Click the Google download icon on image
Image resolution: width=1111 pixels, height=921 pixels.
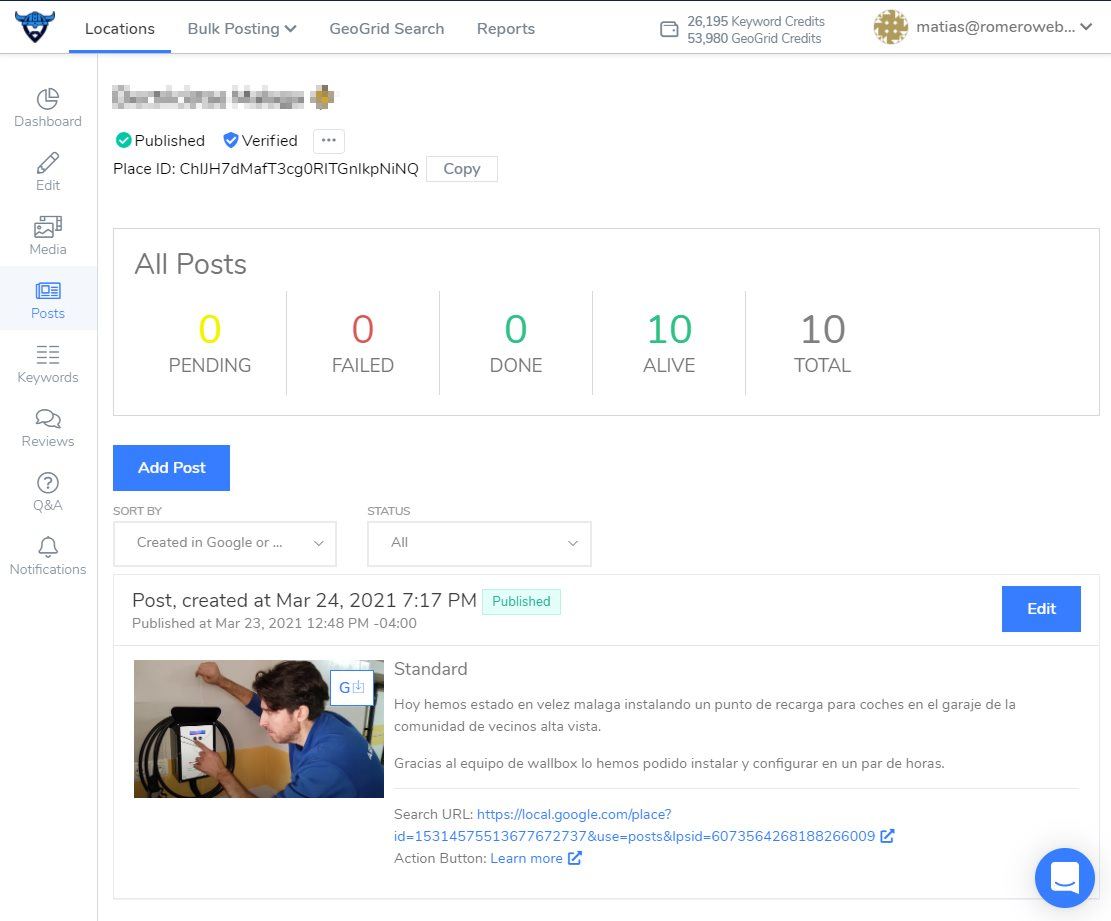pos(351,687)
